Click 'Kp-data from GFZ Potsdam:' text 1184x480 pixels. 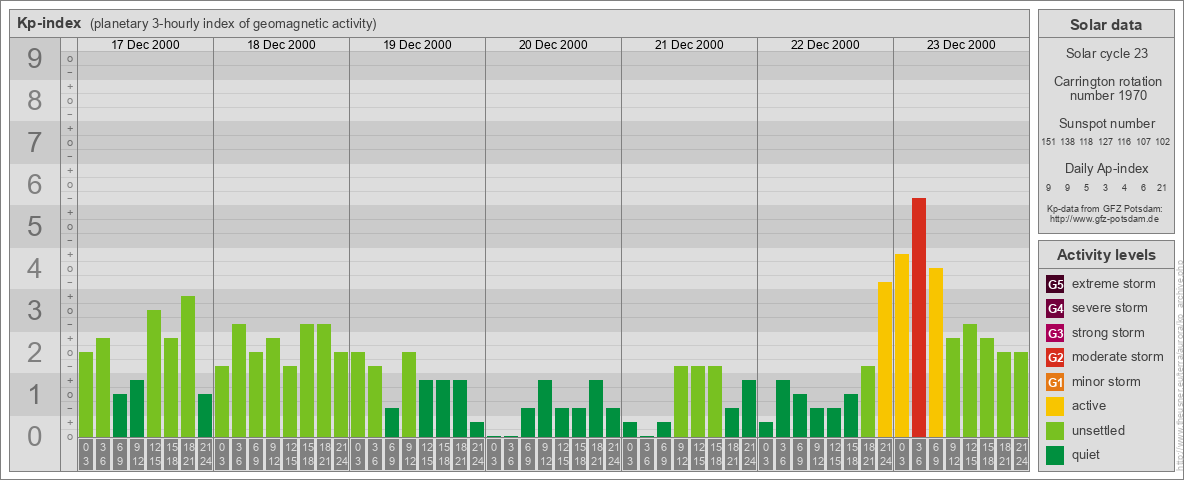click(x=1104, y=209)
